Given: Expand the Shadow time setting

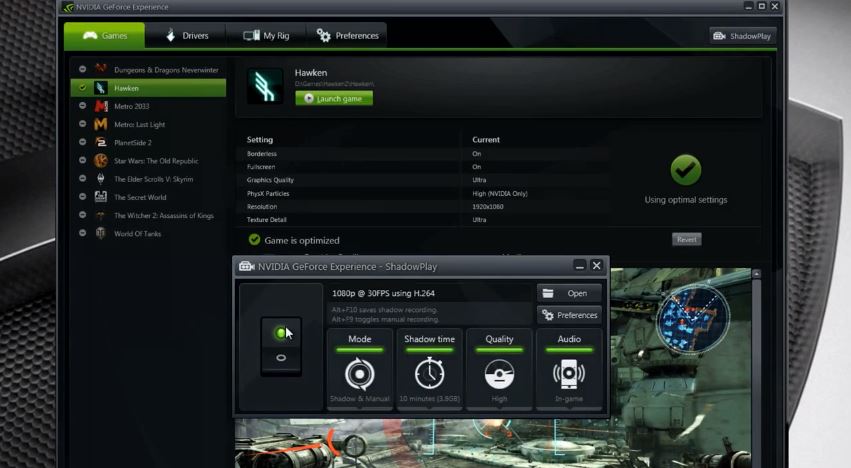Looking at the screenshot, I should (x=429, y=369).
